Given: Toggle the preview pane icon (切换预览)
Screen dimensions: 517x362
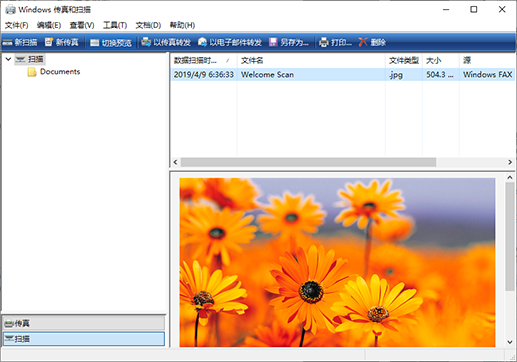Looking at the screenshot, I should pos(95,43).
